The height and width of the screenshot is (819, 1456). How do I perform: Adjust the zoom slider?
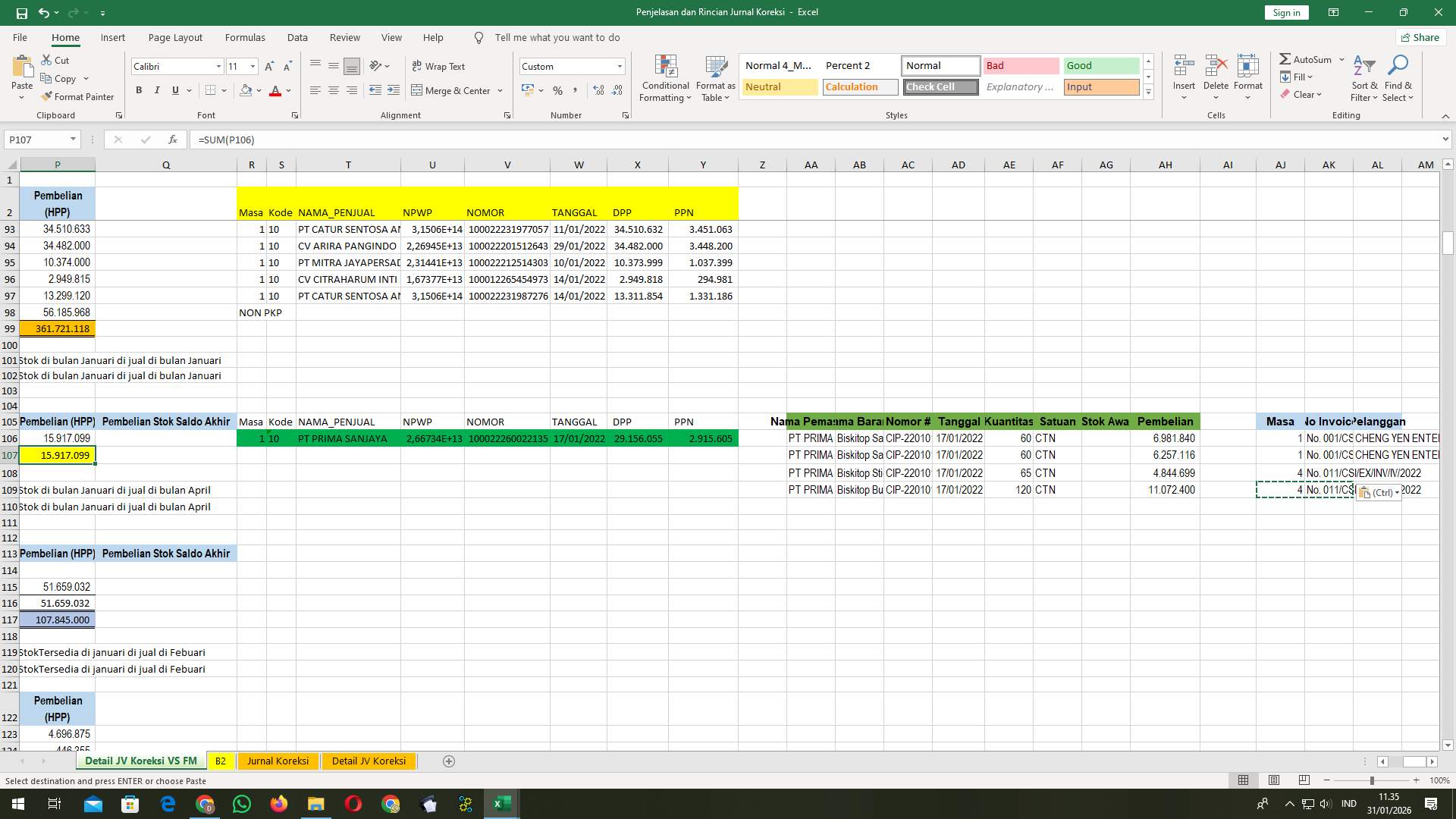point(1371,780)
